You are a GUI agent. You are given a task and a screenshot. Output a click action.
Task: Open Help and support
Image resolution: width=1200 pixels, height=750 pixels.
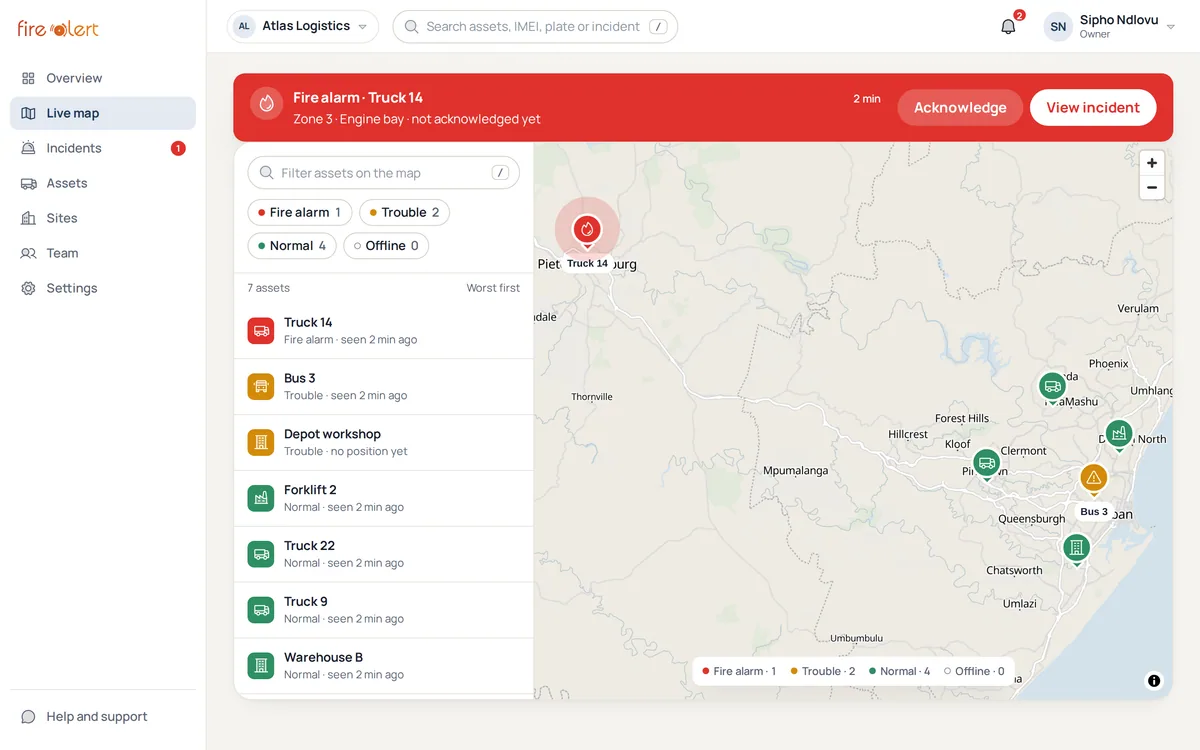[103, 716]
